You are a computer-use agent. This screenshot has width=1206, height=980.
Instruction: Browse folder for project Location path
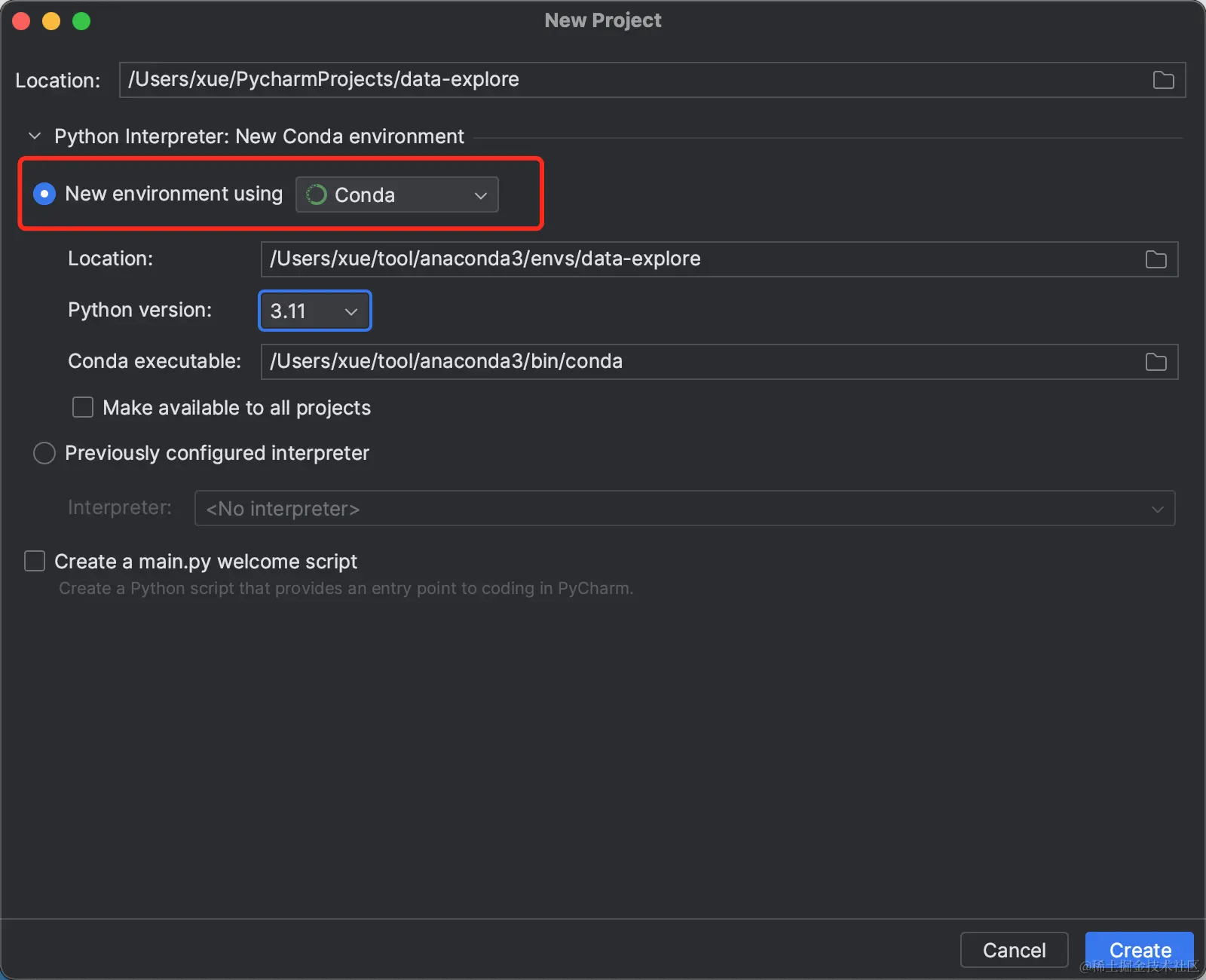1163,80
